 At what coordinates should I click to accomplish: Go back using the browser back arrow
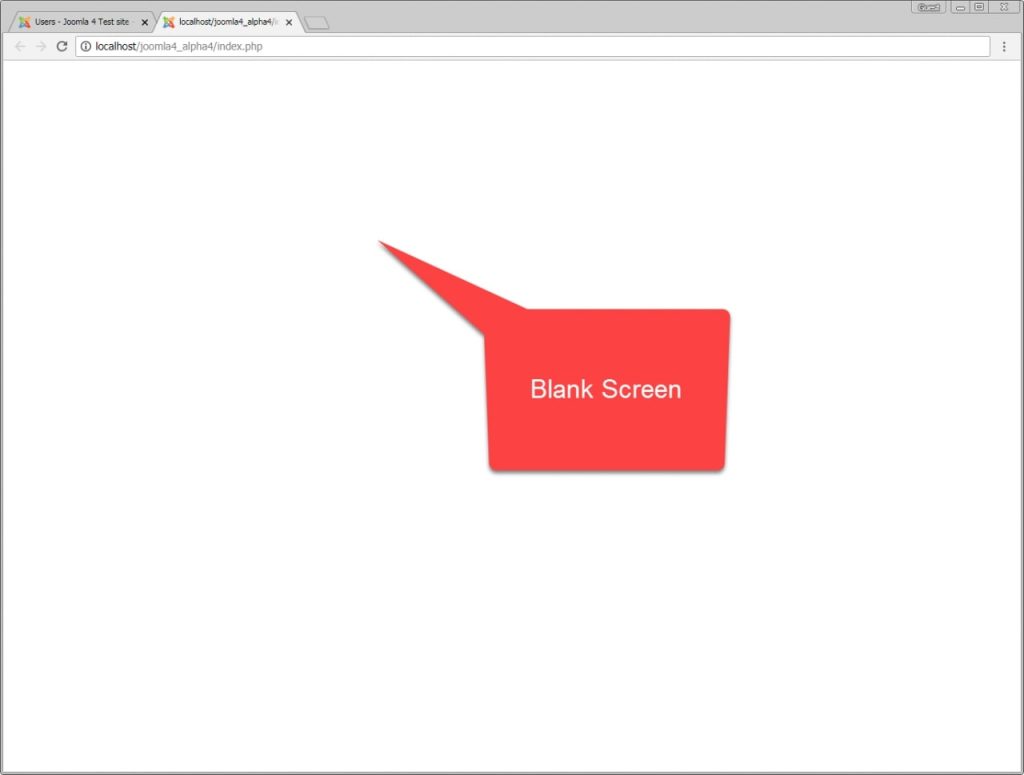(x=20, y=46)
